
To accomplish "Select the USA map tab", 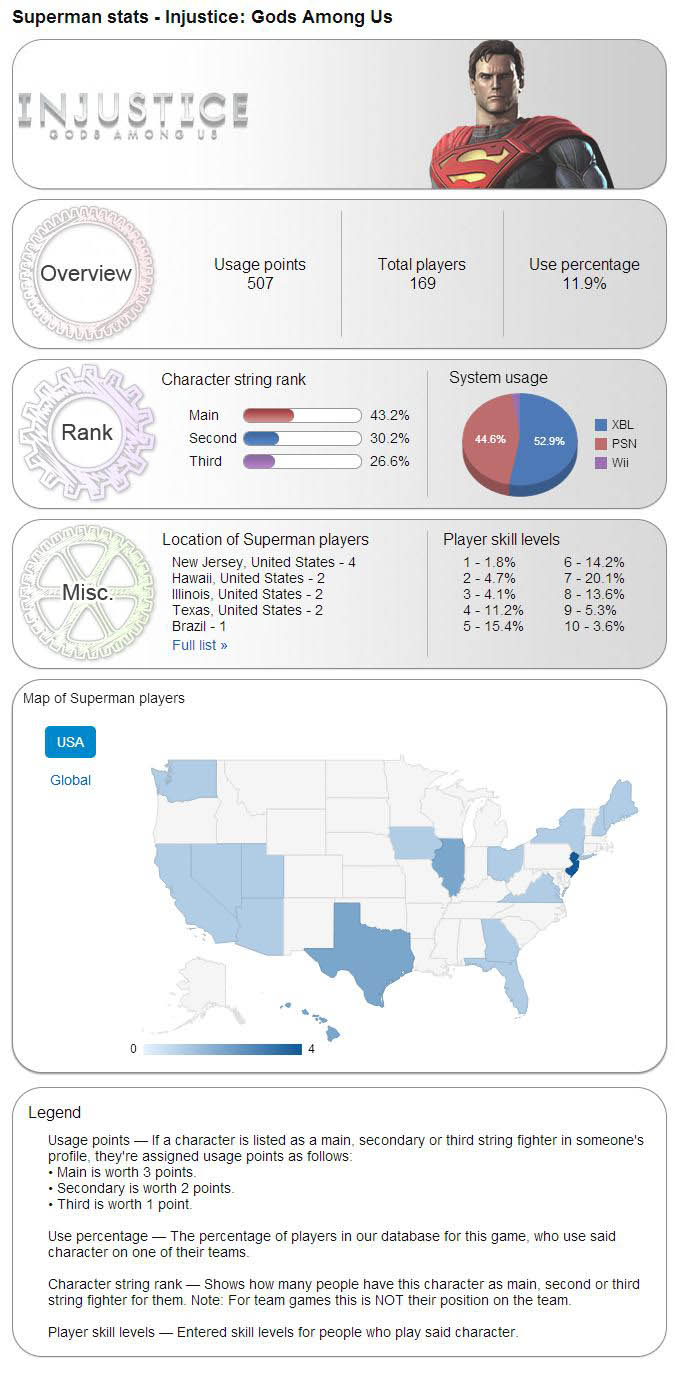I will coord(70,742).
